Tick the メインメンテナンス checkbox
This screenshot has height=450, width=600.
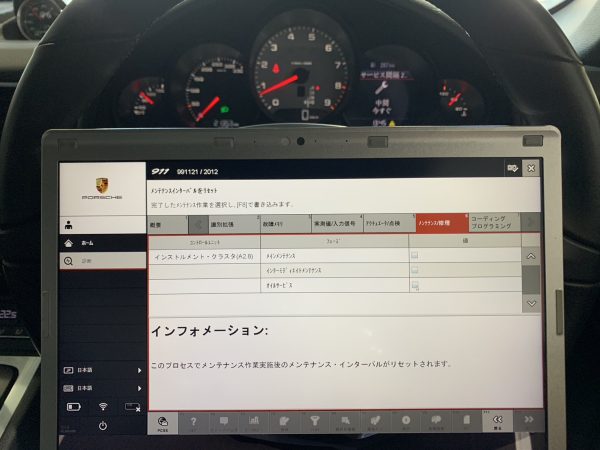click(414, 256)
